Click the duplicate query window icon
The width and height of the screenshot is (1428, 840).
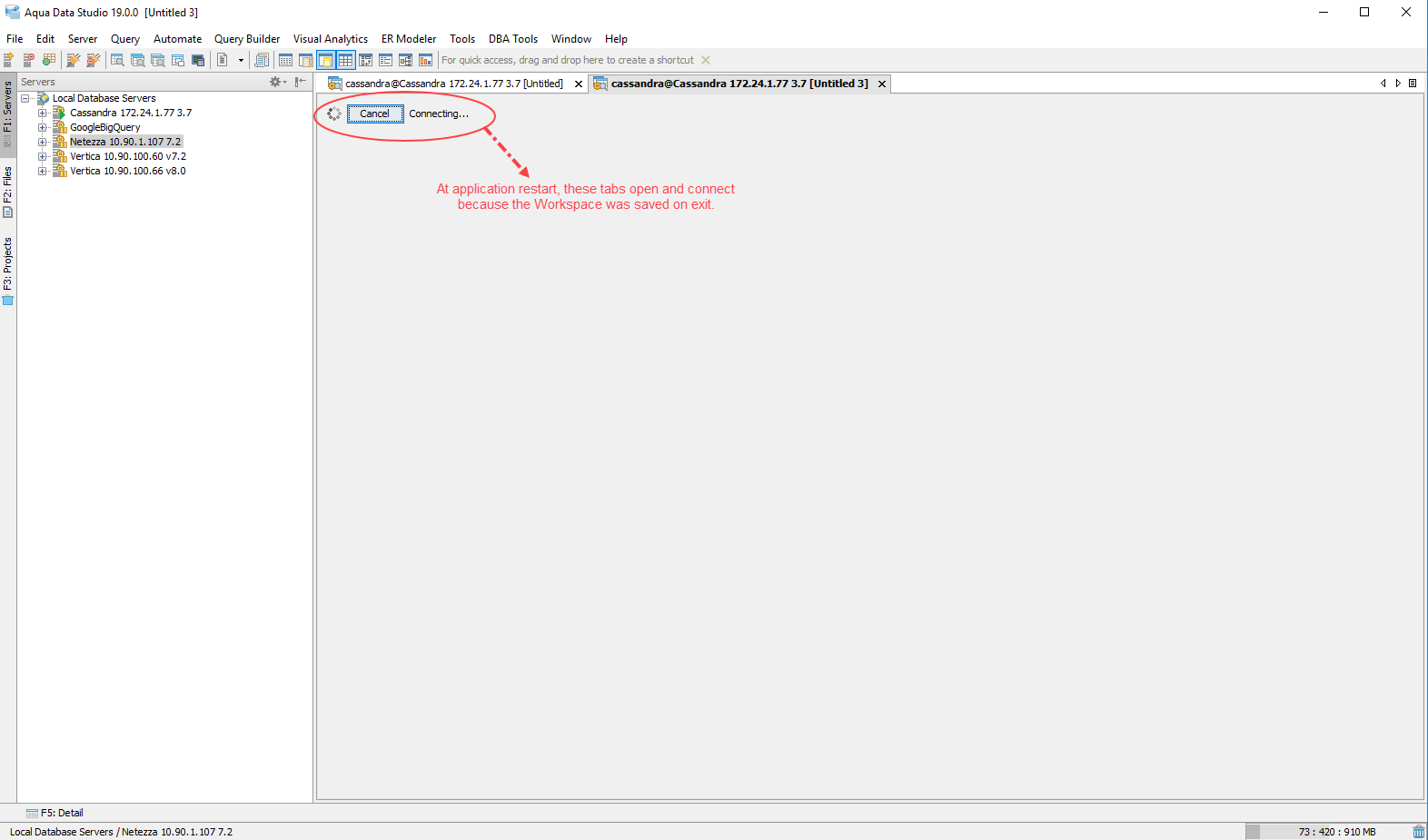click(x=177, y=60)
